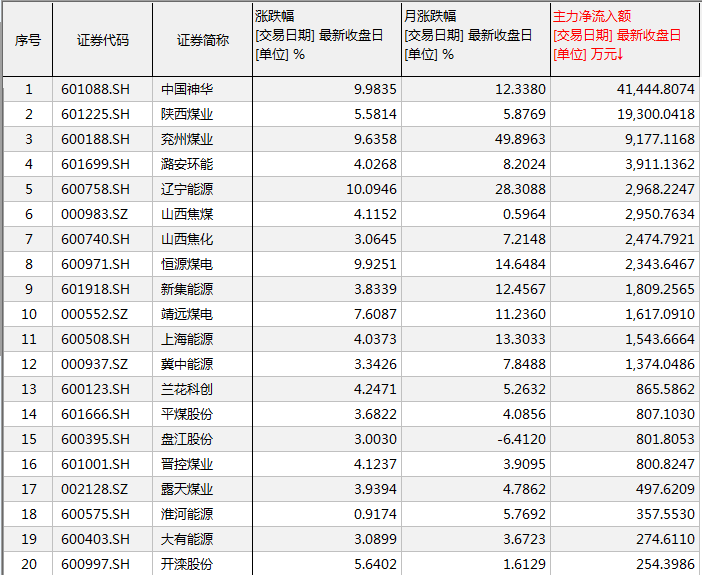Select stock name 露天煤业
702x575 pixels.
187,489
